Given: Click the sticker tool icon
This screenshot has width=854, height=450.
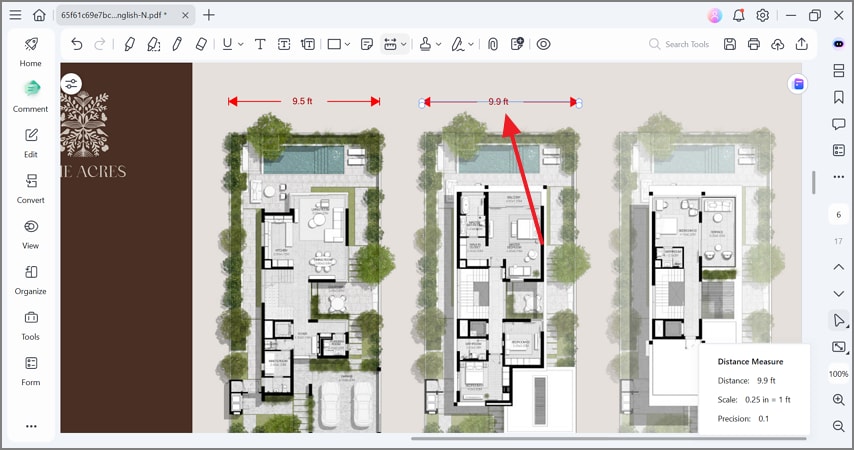Looking at the screenshot, I should (x=517, y=44).
